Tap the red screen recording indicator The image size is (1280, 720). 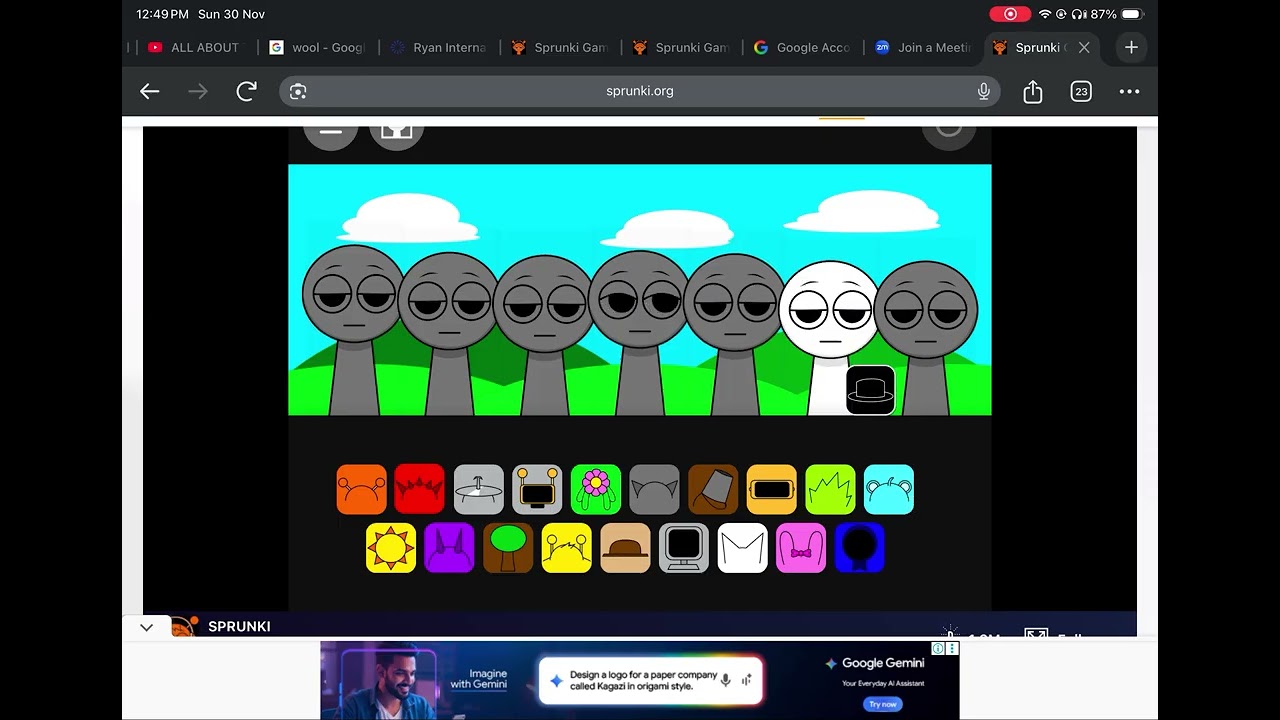click(x=1010, y=14)
